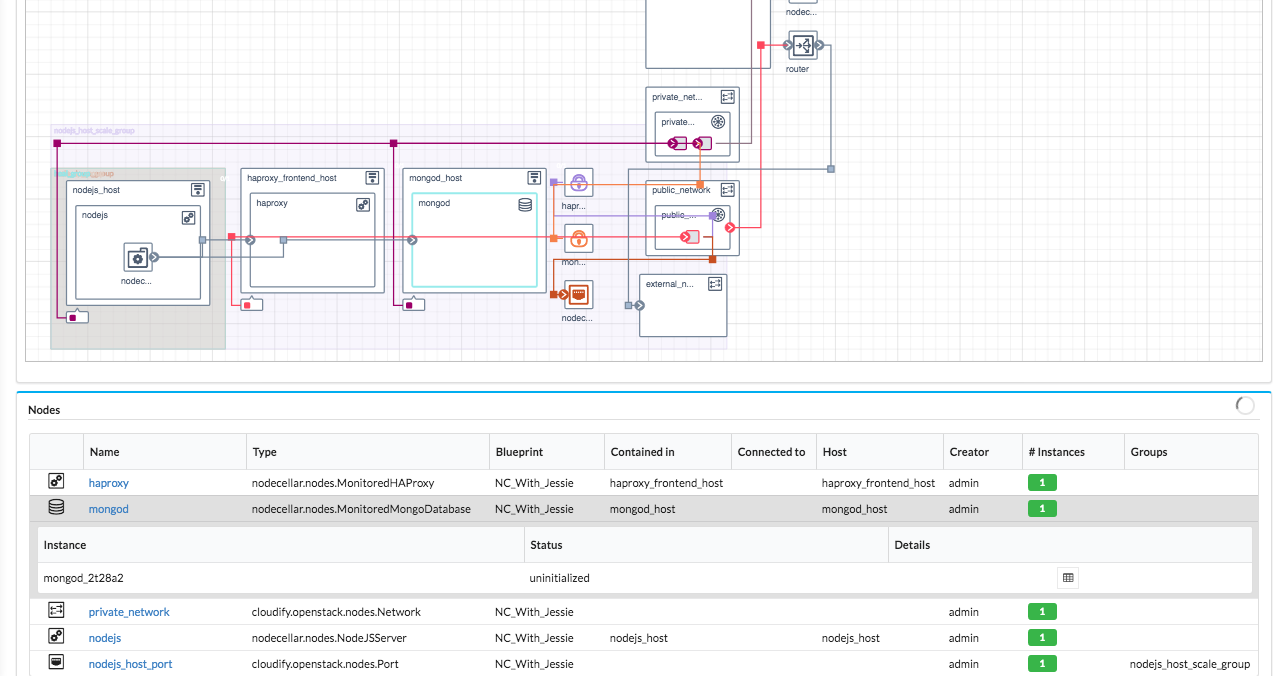Click the haproxy row type icon
The width and height of the screenshot is (1288, 676).
click(x=56, y=481)
